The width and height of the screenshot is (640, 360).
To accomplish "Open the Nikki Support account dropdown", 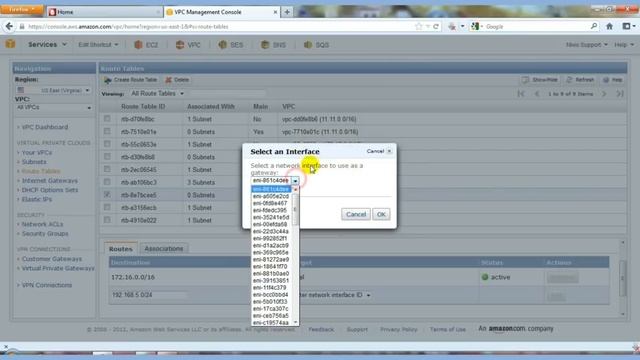I will coord(587,44).
